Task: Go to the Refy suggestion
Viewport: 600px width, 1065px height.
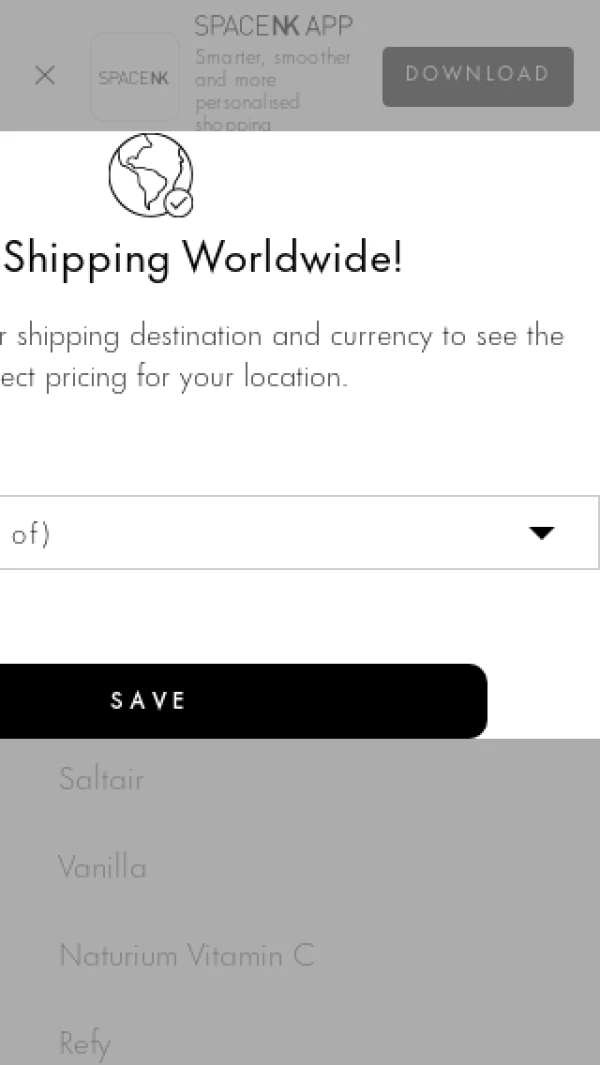Action: coord(84,1043)
